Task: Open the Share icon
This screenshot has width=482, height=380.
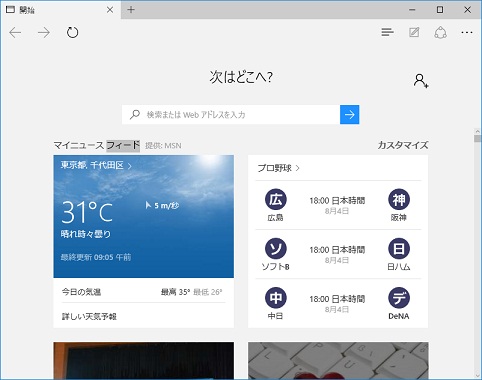Action: 440,32
